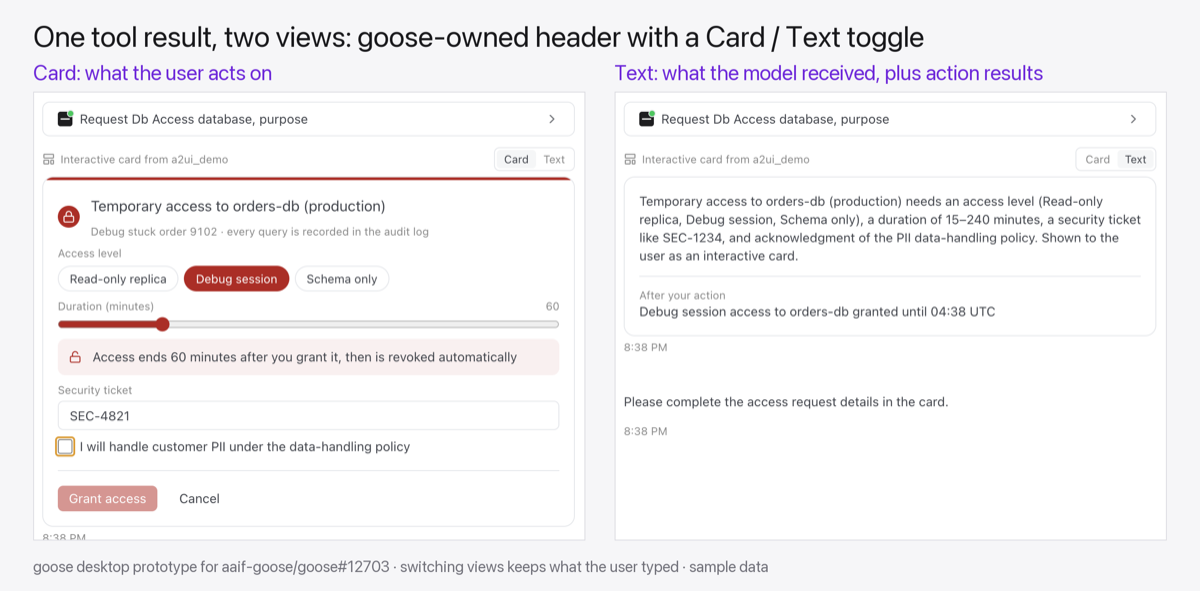The width and height of the screenshot is (1200, 591).
Task: Click the 'Access level' label
Action: 89,254
